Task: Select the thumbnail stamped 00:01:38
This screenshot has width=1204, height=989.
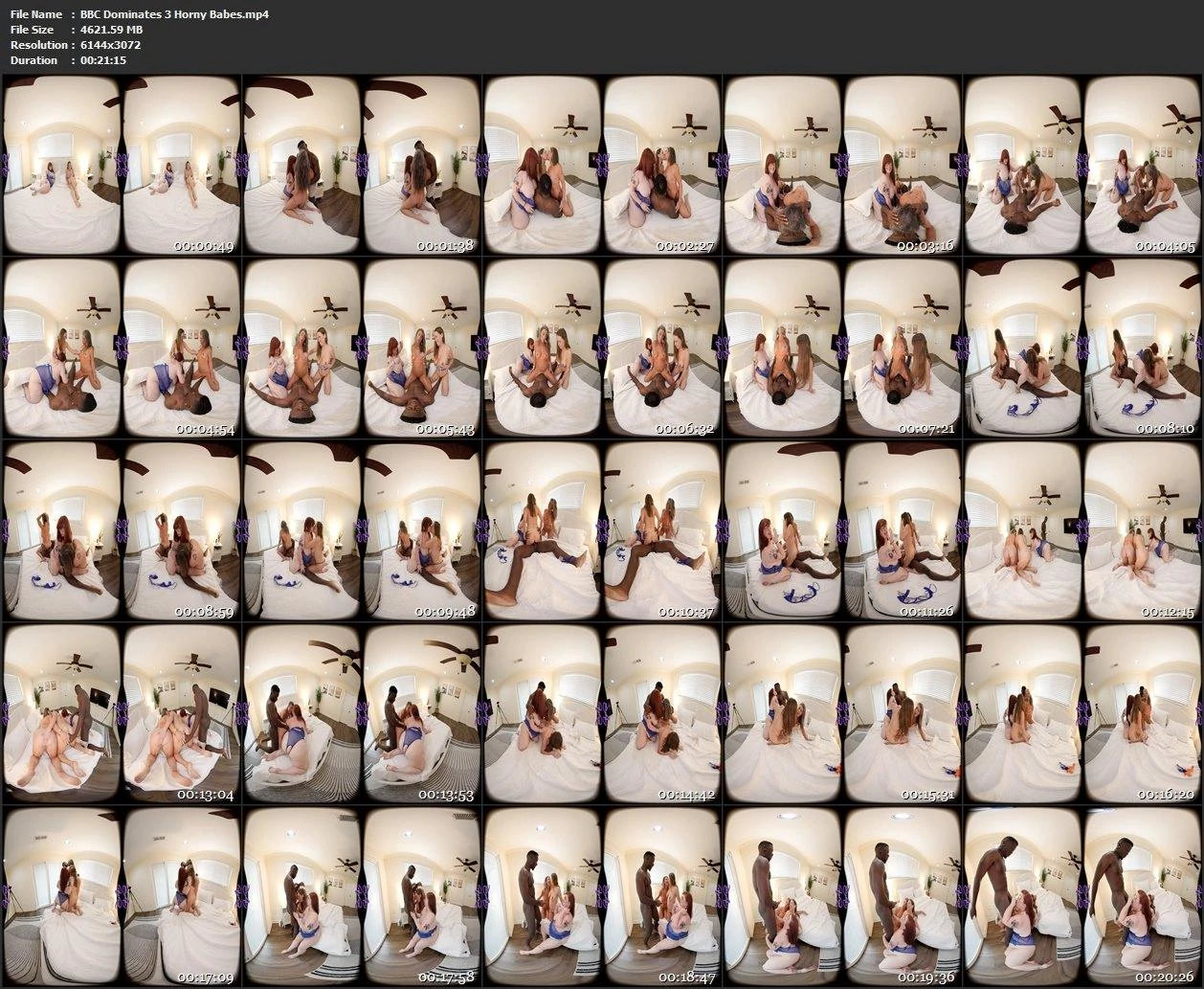Action: coord(362,165)
